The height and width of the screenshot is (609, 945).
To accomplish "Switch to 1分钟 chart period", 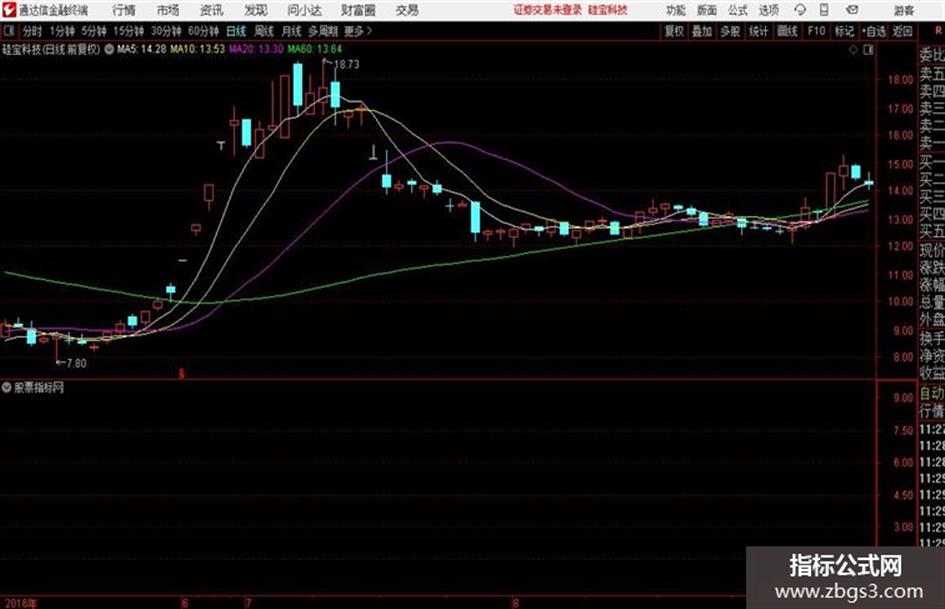I will point(62,31).
